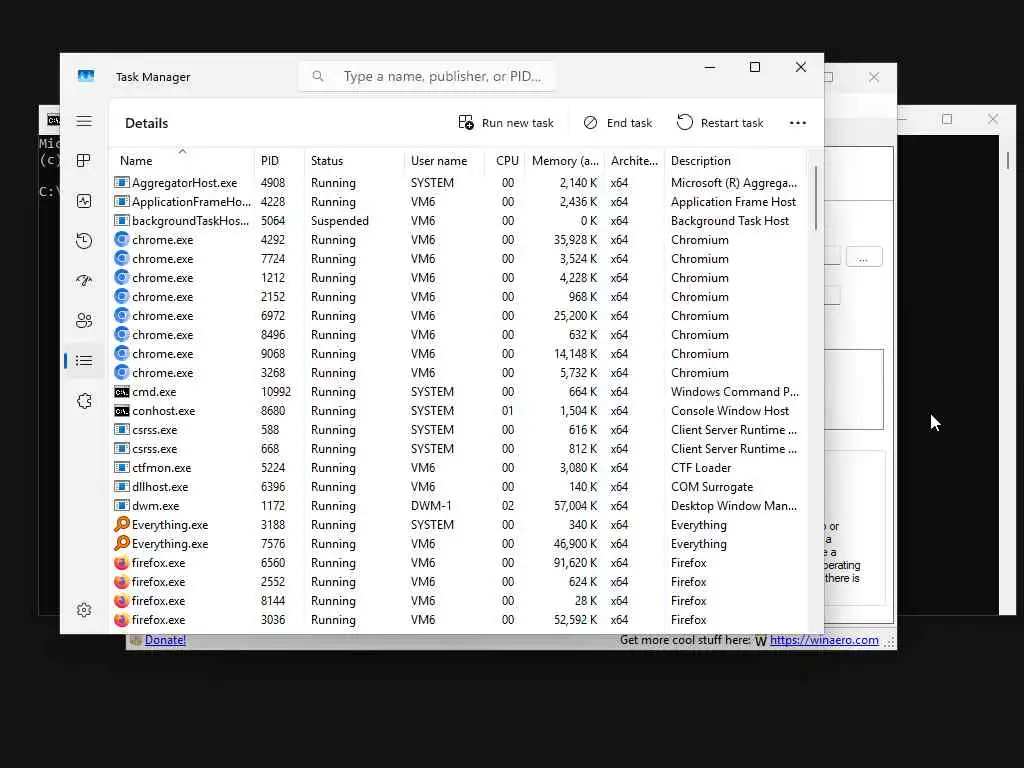Click the conhost.exe process icon
This screenshot has height=768, width=1024.
(121, 411)
